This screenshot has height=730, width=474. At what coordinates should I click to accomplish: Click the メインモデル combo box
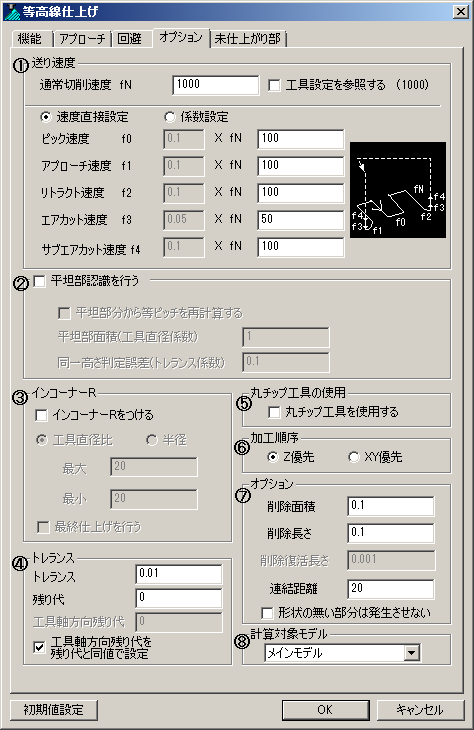pos(342,653)
